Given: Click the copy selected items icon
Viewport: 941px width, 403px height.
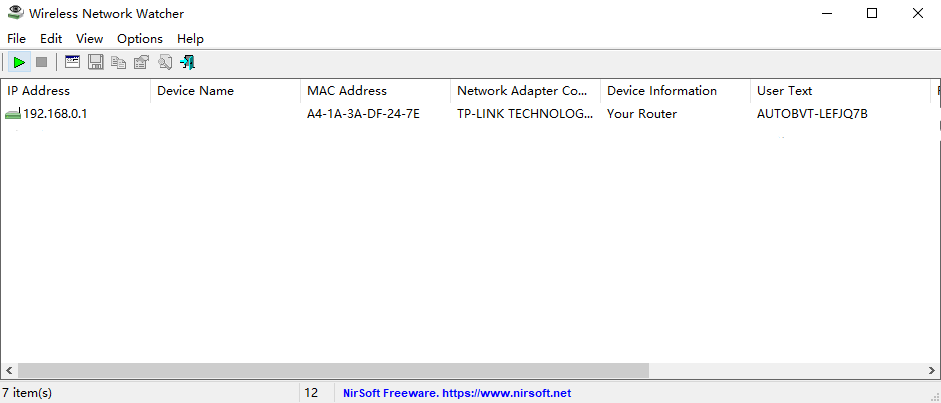Looking at the screenshot, I should 119,63.
